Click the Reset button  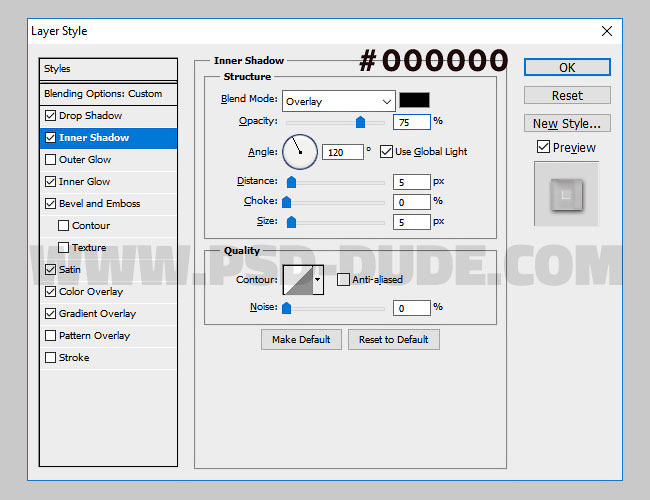click(x=567, y=95)
